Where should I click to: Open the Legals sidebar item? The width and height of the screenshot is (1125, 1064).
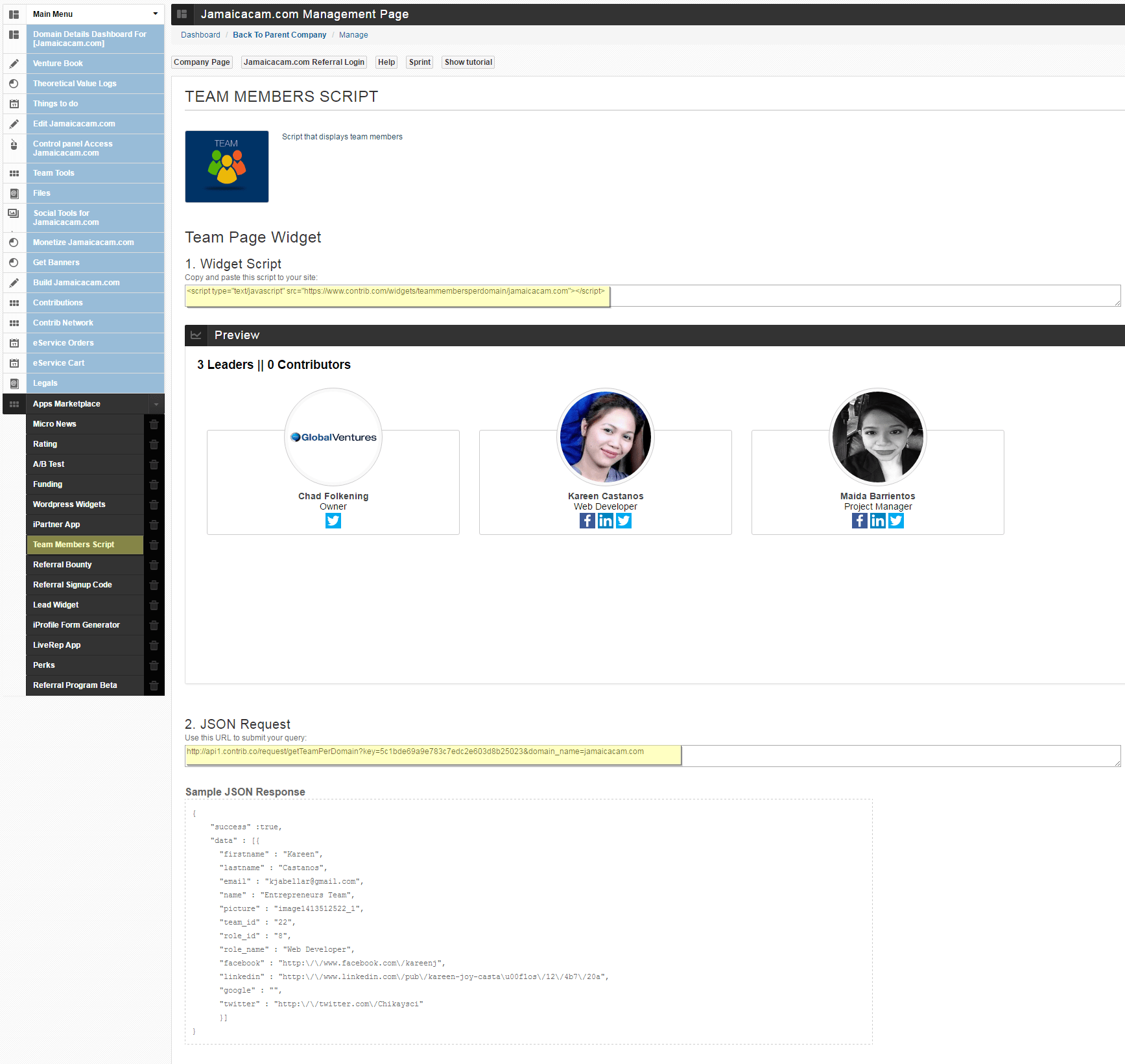(x=95, y=383)
